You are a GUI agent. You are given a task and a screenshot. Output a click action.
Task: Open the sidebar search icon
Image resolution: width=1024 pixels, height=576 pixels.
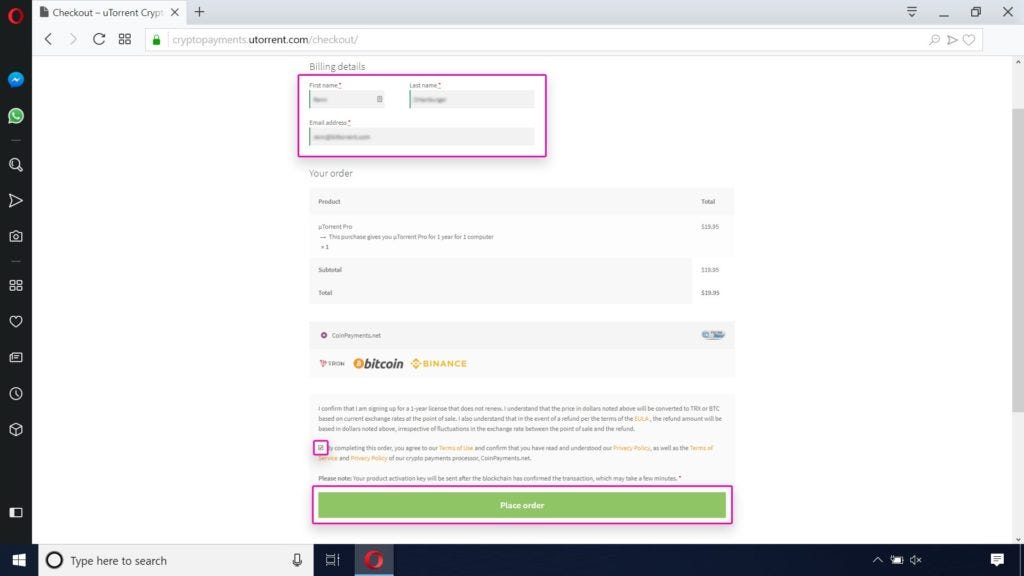click(x=16, y=165)
